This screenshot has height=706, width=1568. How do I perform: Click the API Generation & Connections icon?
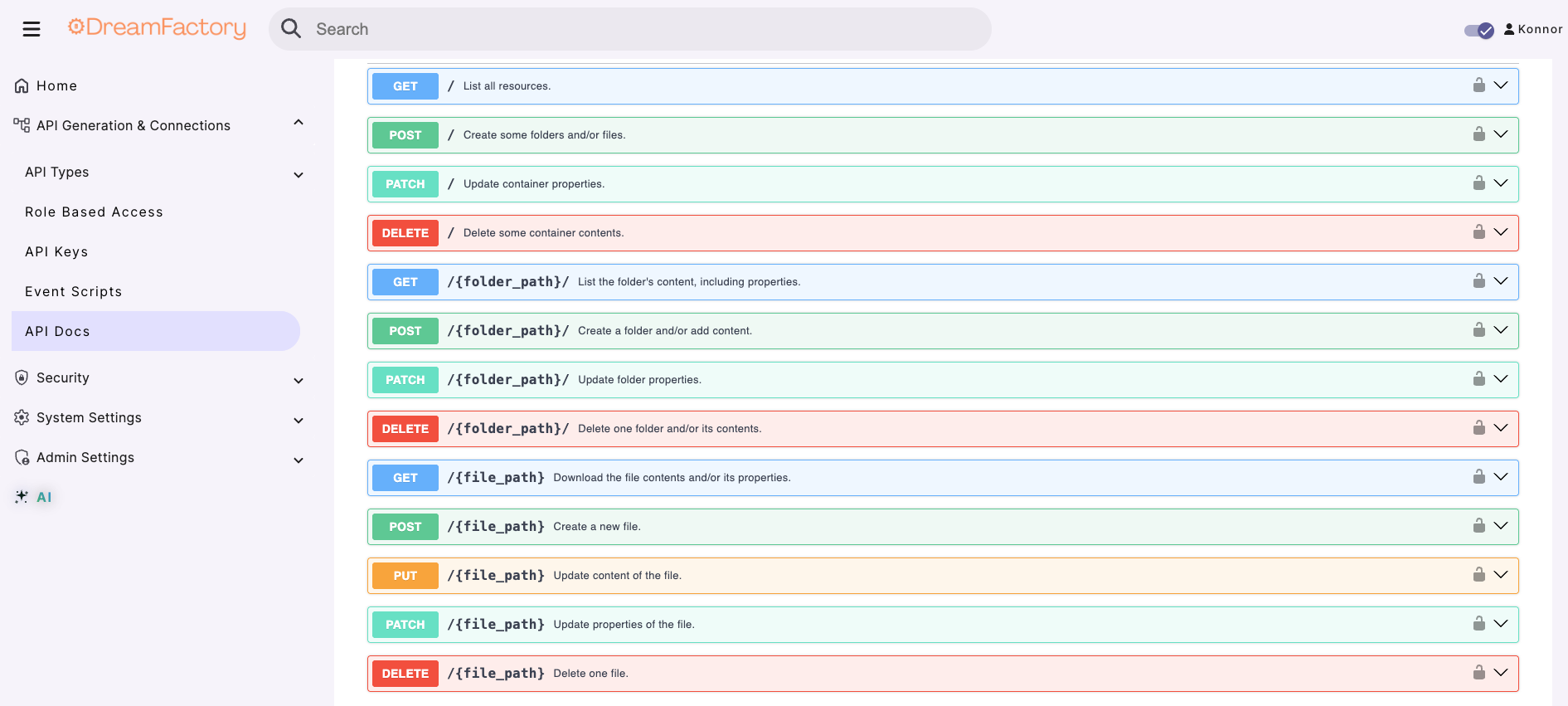pyautogui.click(x=22, y=125)
